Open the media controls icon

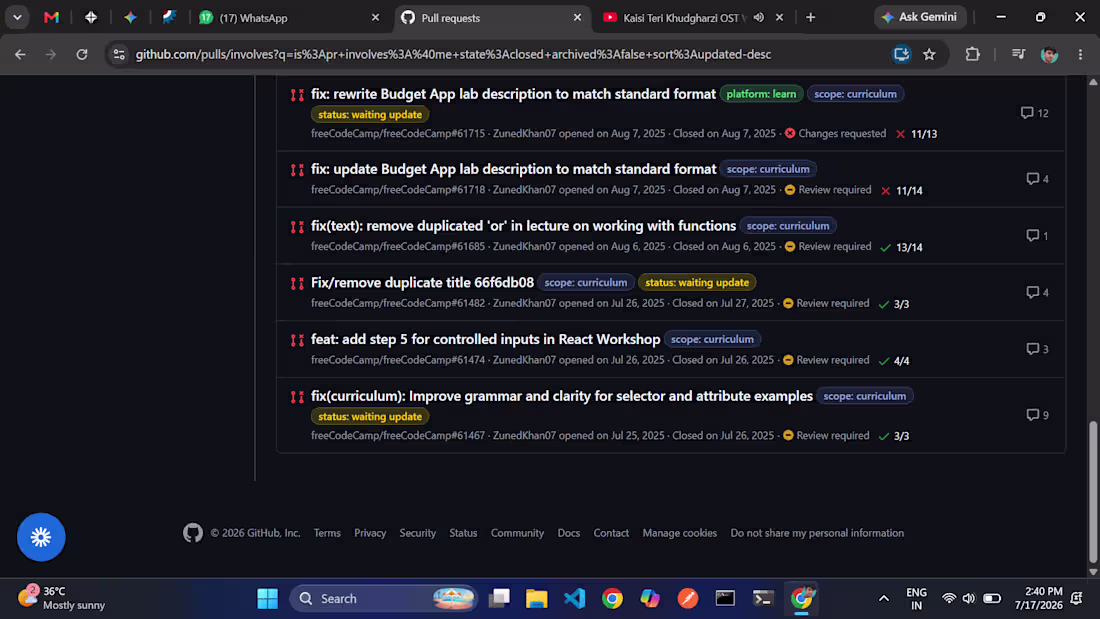pyautogui.click(x=1018, y=54)
